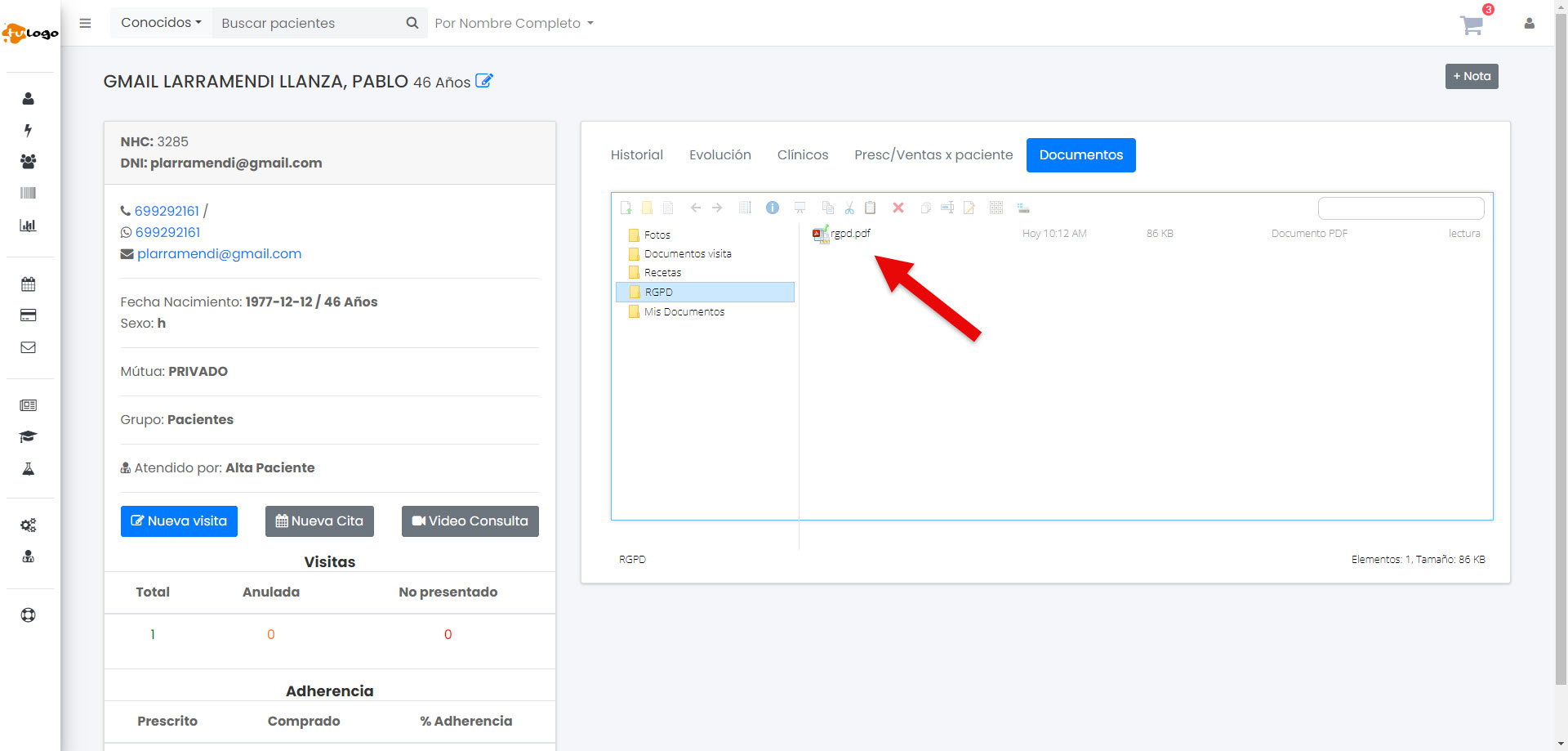The width and height of the screenshot is (1568, 751).
Task: Click the red X delete toolbar icon
Action: pos(898,208)
